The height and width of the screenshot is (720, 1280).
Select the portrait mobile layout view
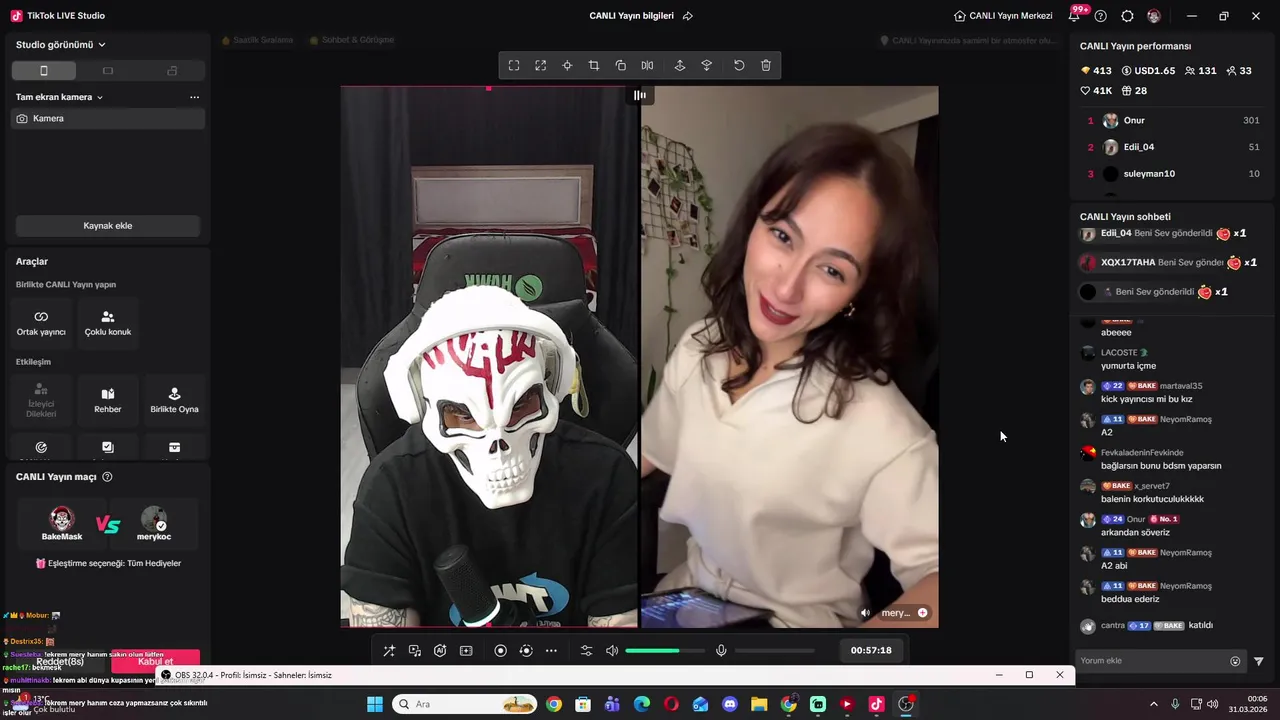point(44,71)
